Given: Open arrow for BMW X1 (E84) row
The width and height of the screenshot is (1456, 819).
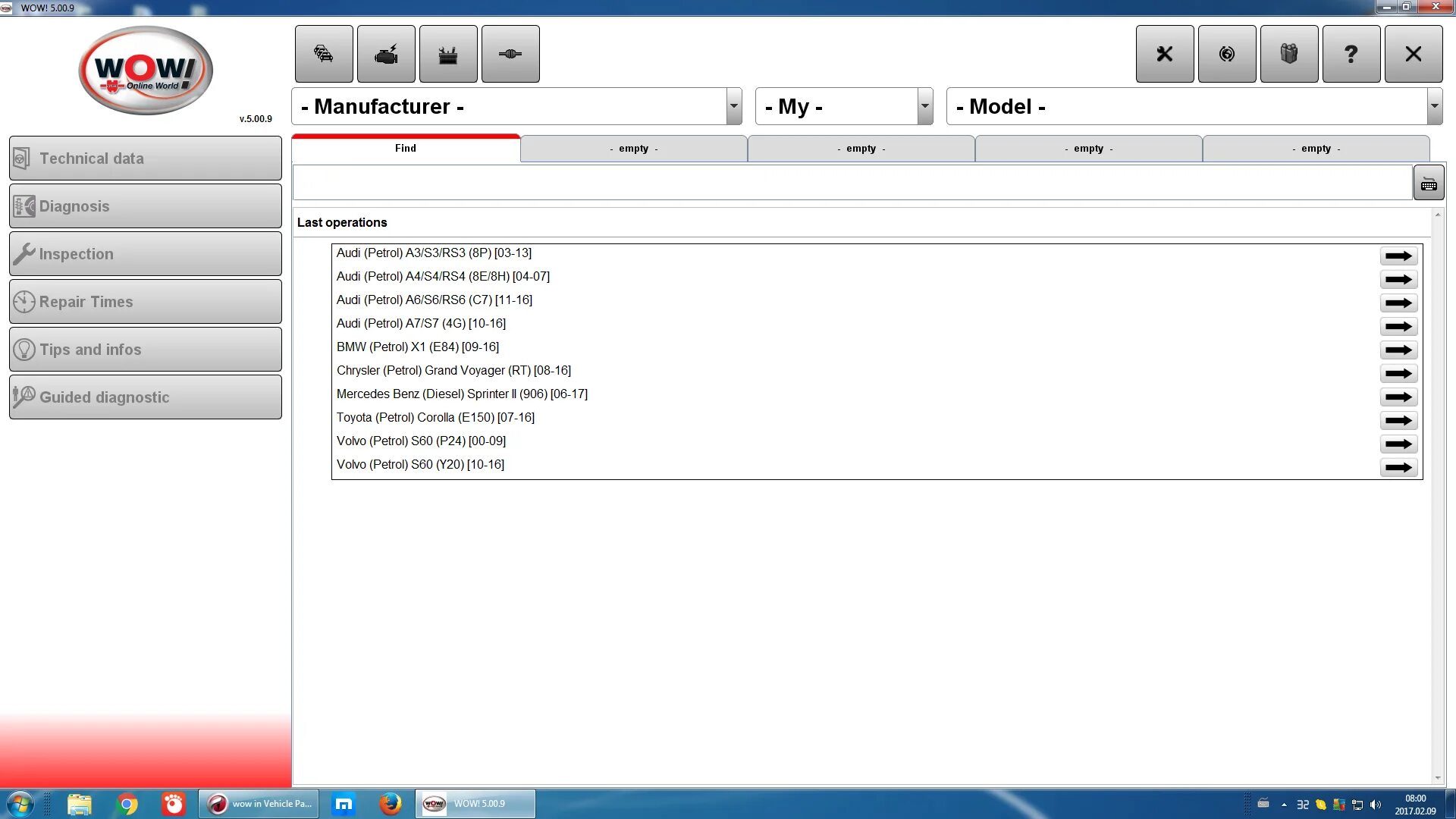Looking at the screenshot, I should coord(1398,350).
